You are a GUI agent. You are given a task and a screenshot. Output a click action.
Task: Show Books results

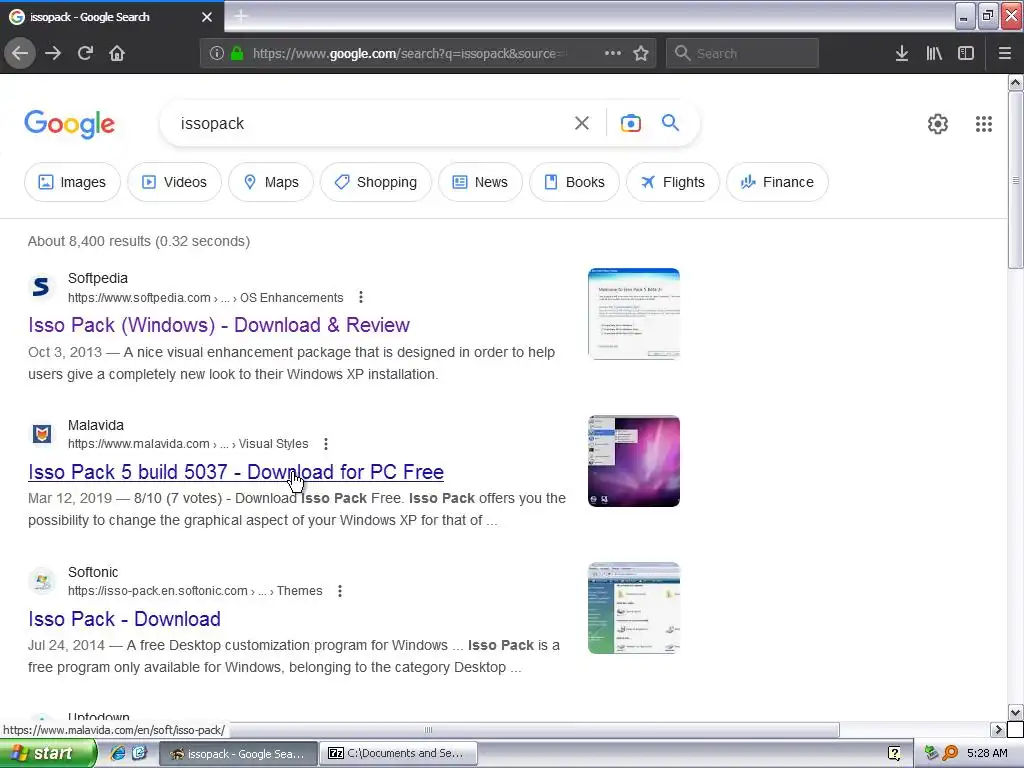tap(574, 182)
